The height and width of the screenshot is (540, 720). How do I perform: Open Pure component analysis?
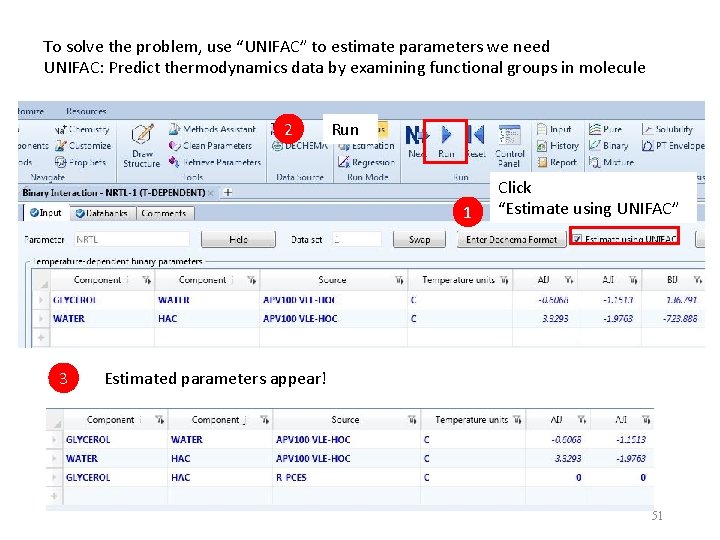(x=605, y=129)
